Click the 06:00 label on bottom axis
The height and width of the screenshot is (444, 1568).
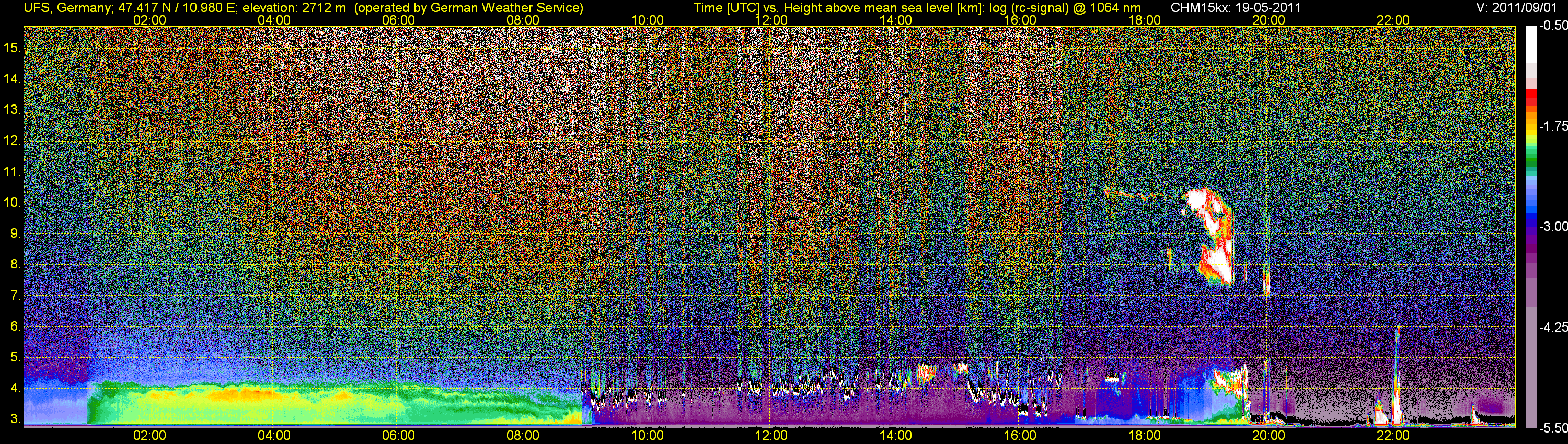(x=398, y=436)
